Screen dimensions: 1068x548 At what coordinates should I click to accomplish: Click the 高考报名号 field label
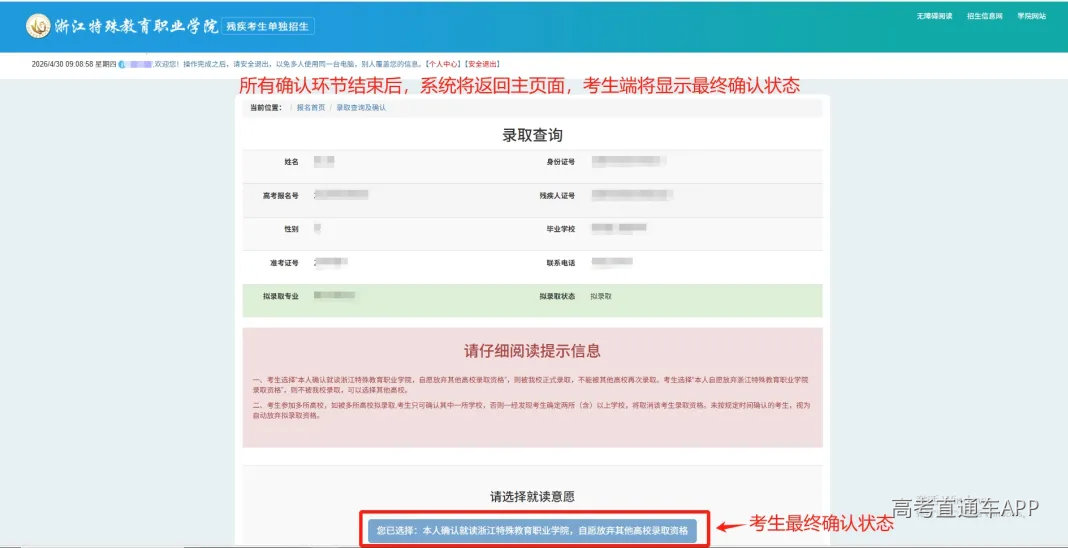pos(281,196)
